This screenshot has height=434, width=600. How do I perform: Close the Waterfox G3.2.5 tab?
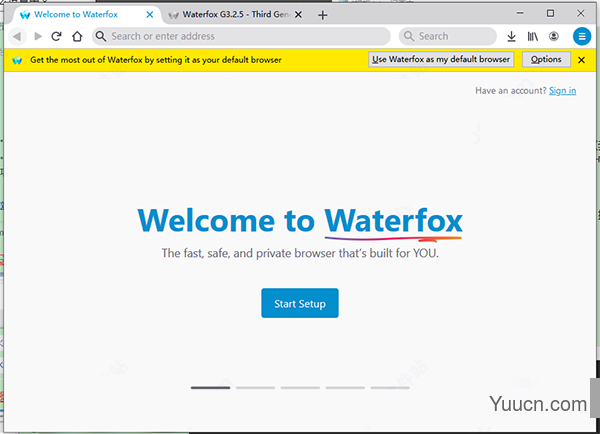tap(298, 15)
